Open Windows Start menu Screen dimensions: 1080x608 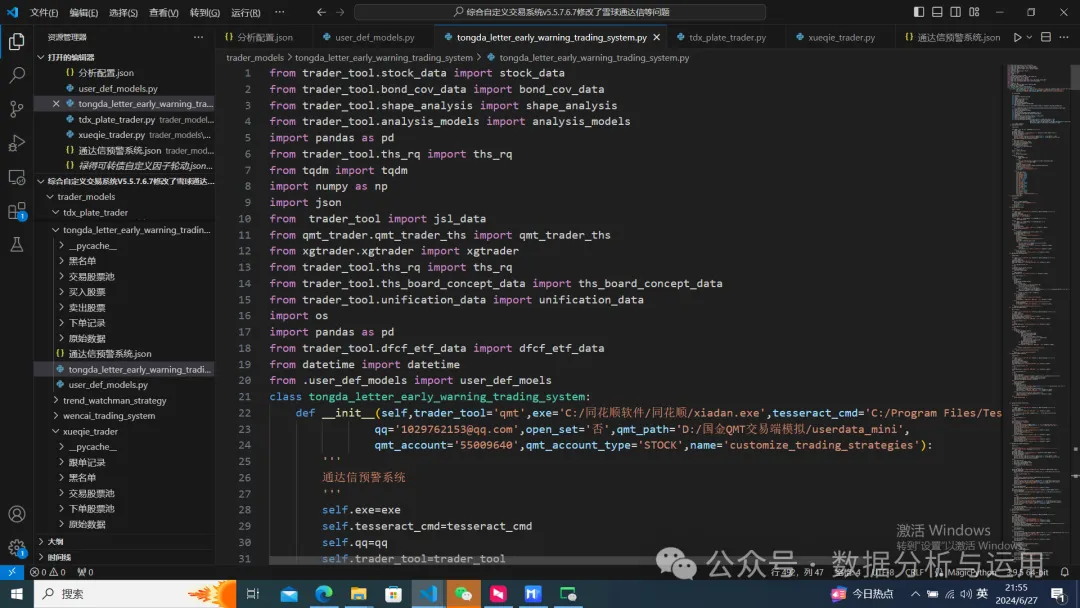coord(17,594)
